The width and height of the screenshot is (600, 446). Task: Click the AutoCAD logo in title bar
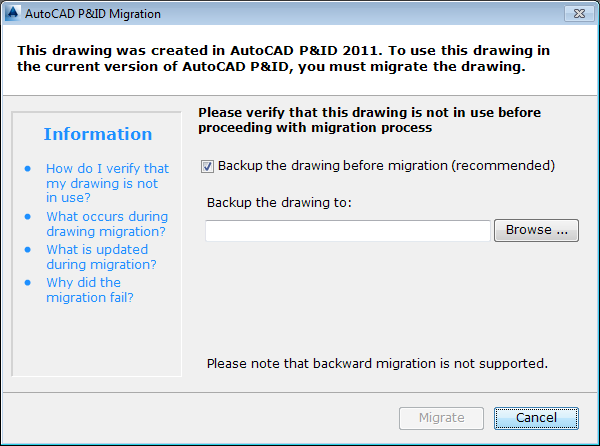pyautogui.click(x=12, y=14)
